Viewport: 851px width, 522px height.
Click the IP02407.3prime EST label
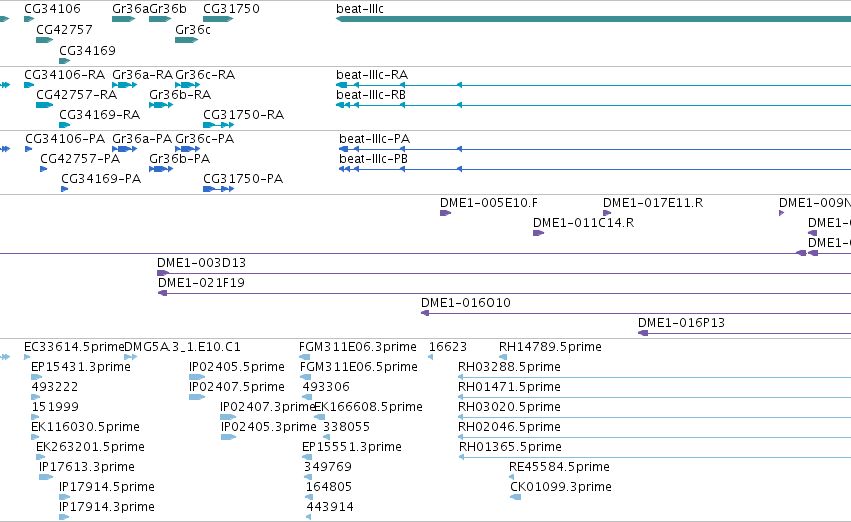click(268, 407)
